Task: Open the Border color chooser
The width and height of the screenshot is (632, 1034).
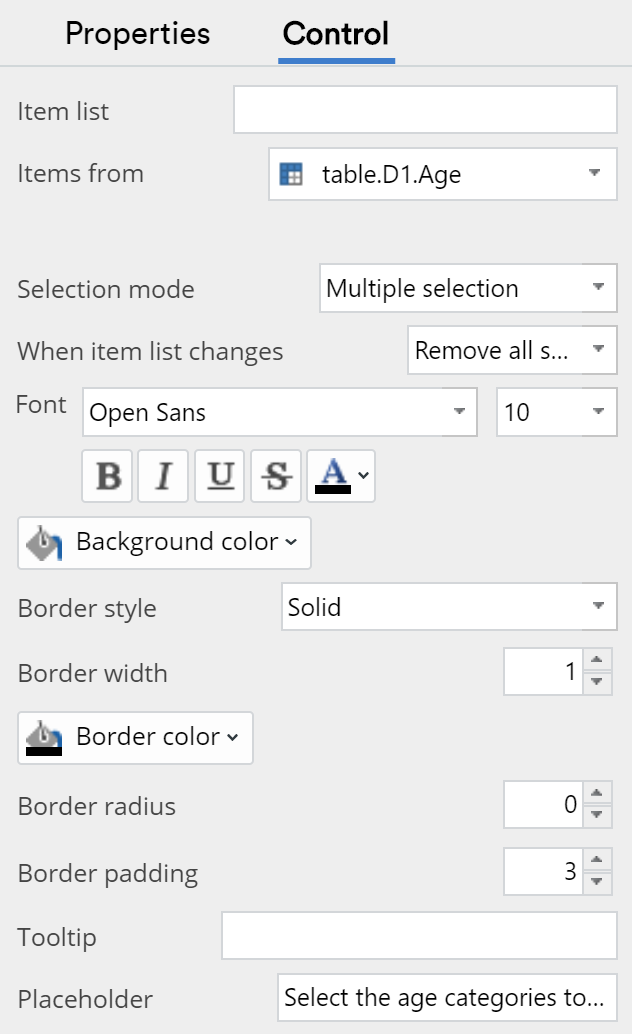Action: (134, 737)
